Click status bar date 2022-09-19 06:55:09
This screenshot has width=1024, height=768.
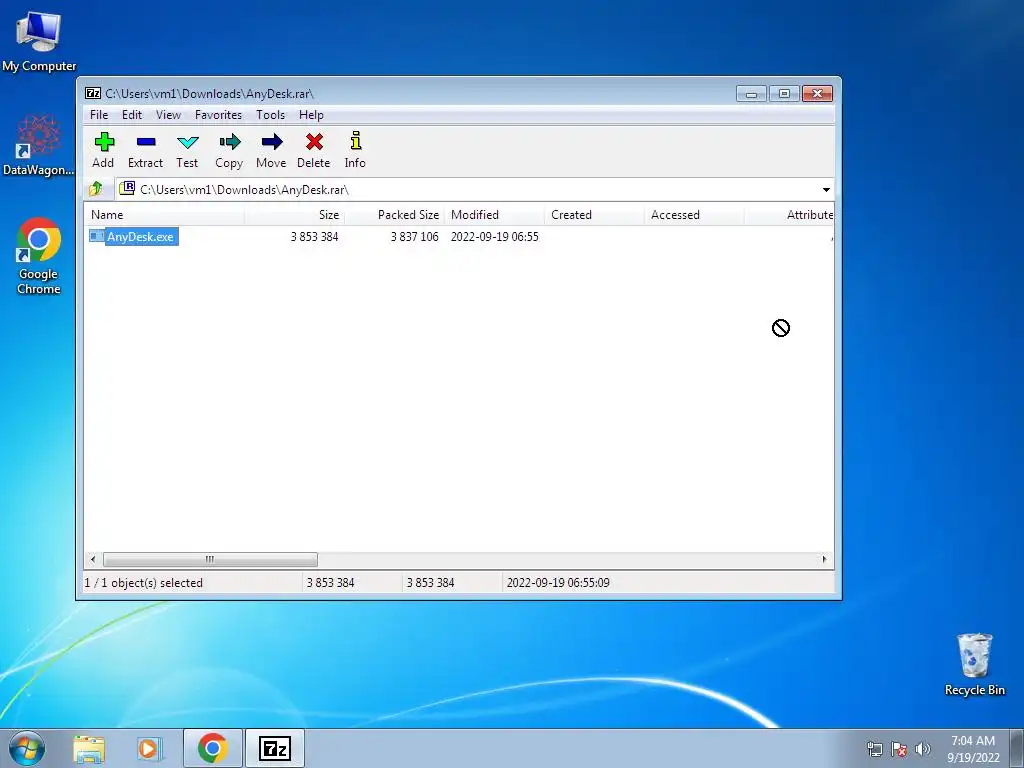(558, 583)
